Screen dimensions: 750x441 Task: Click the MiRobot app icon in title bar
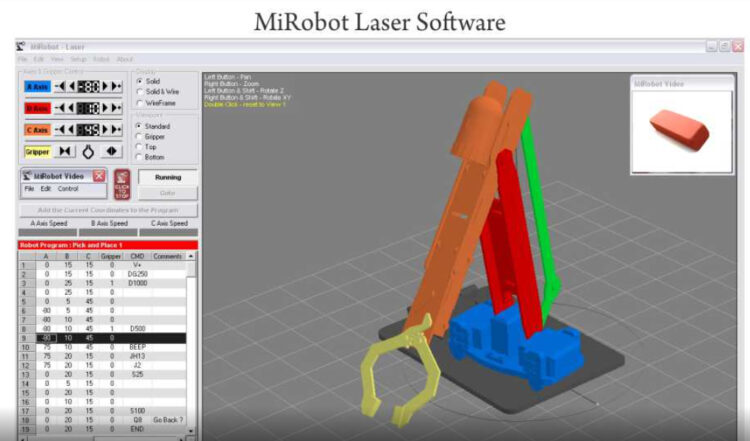tap(21, 46)
